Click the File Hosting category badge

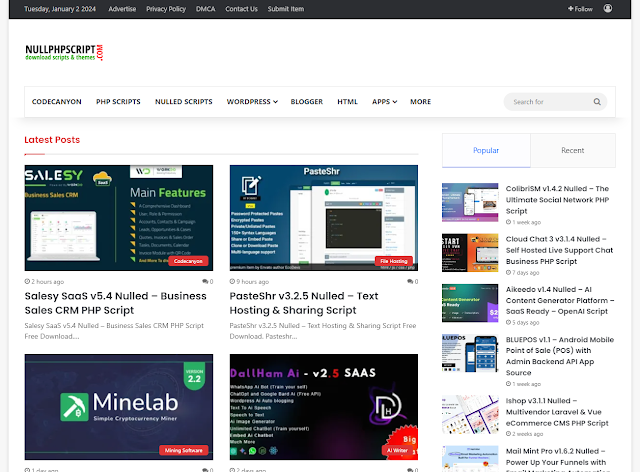tap(394, 261)
